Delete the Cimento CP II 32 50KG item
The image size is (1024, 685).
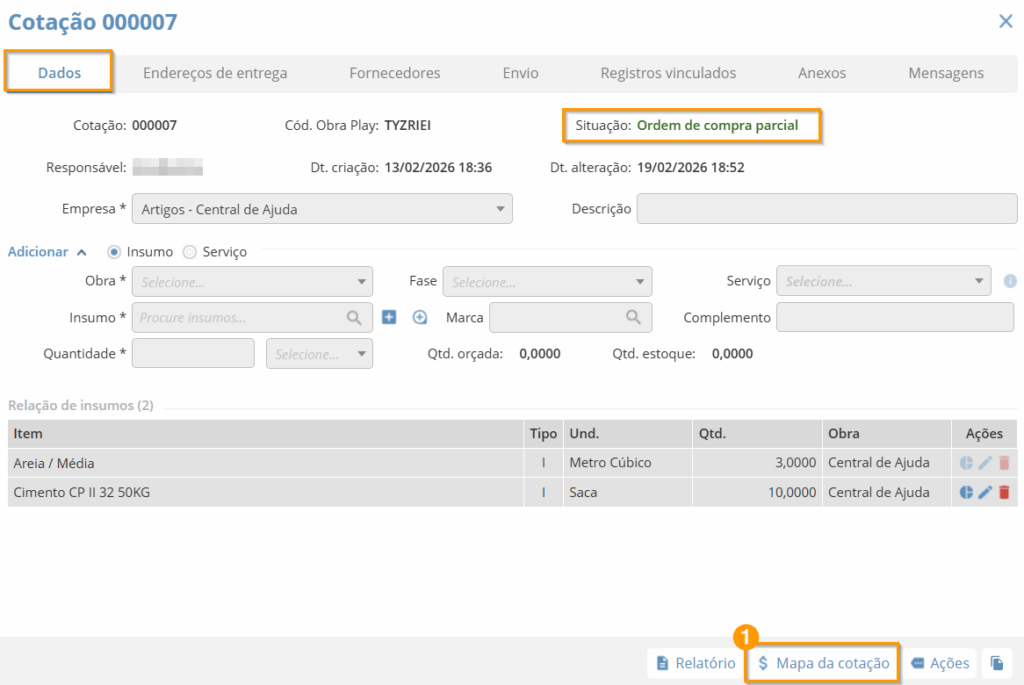click(1004, 492)
